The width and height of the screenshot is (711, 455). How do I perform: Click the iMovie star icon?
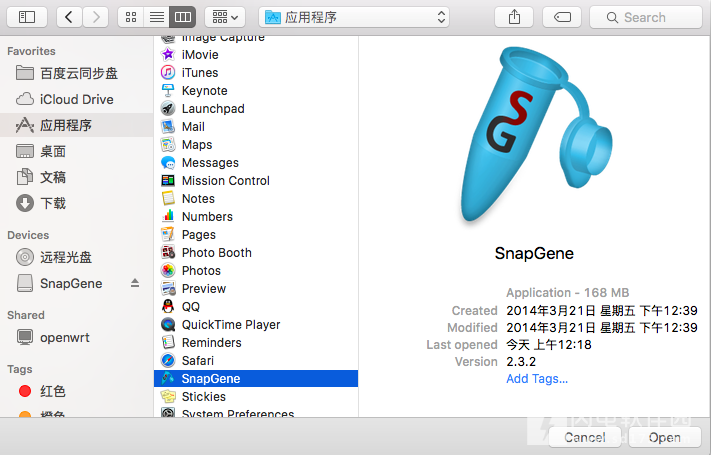[x=168, y=54]
